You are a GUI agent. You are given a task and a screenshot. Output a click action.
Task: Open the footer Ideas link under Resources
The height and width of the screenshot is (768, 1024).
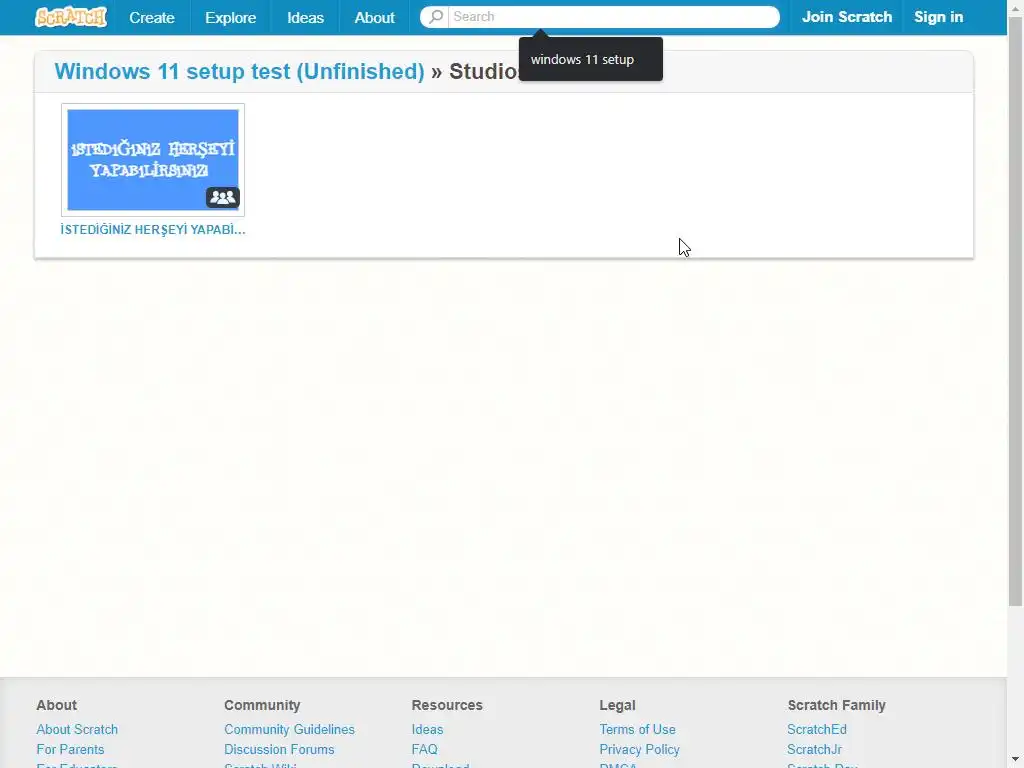427,729
